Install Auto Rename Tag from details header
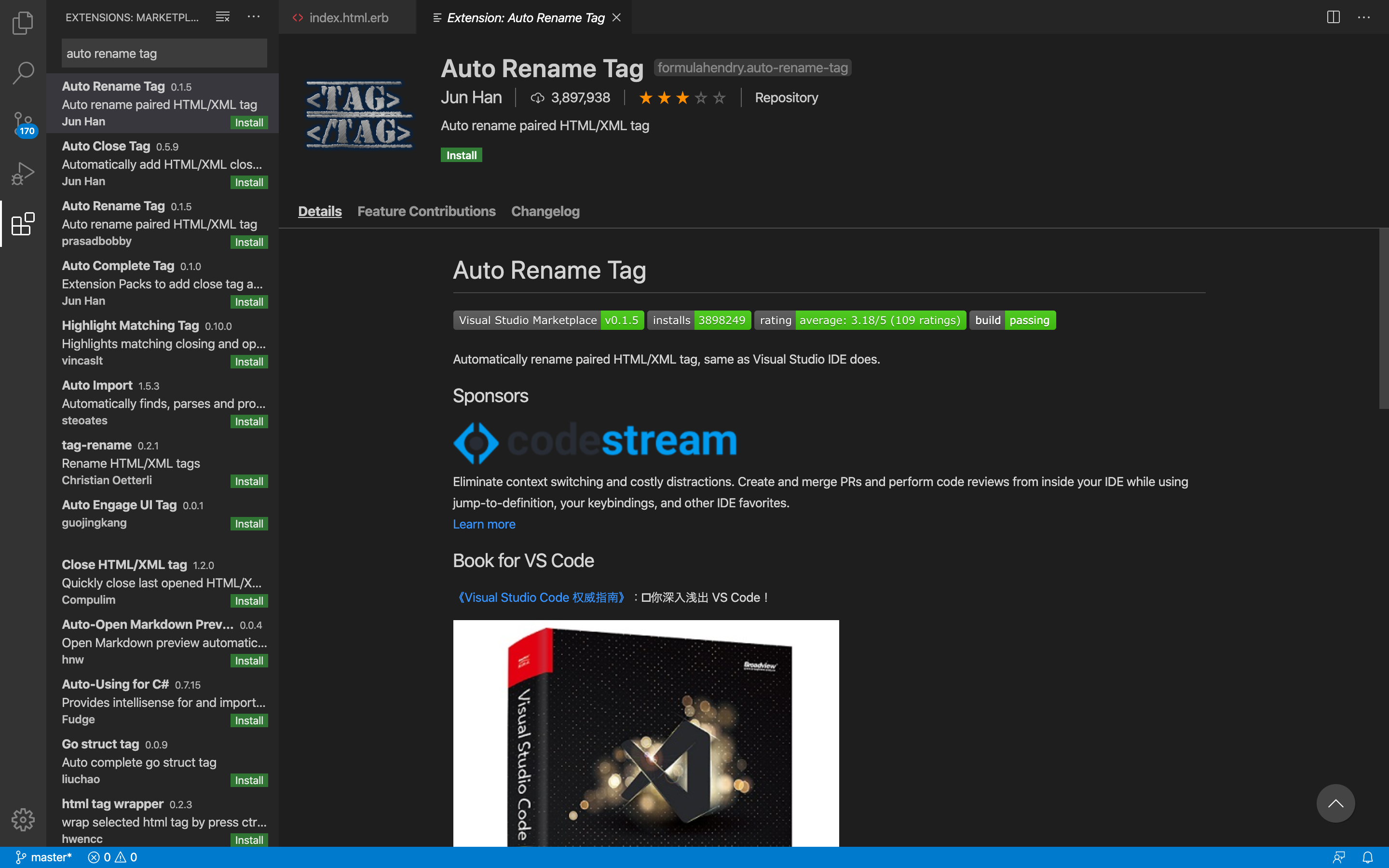Image resolution: width=1389 pixels, height=868 pixels. 461,155
